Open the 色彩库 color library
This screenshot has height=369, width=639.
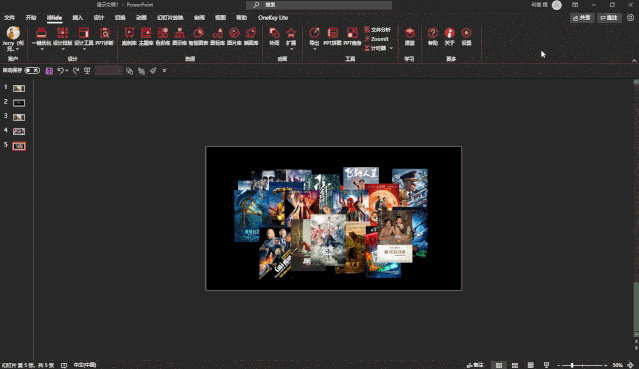[163, 36]
